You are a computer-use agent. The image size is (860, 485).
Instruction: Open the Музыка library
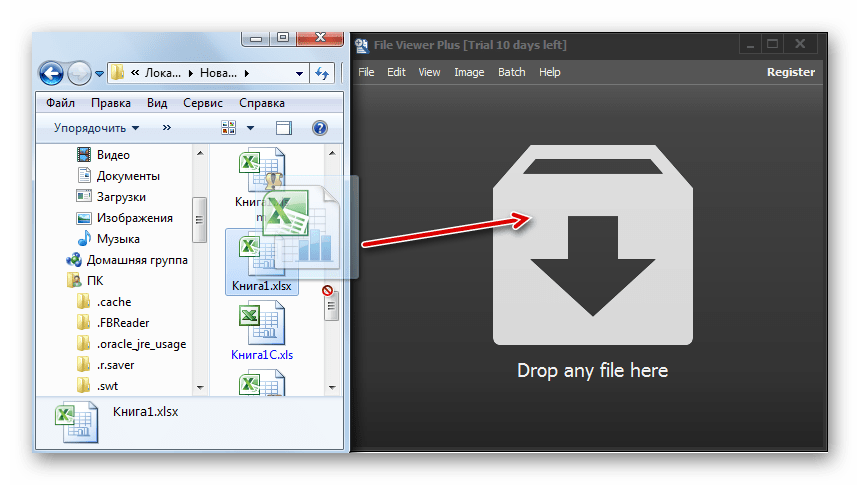coord(118,239)
